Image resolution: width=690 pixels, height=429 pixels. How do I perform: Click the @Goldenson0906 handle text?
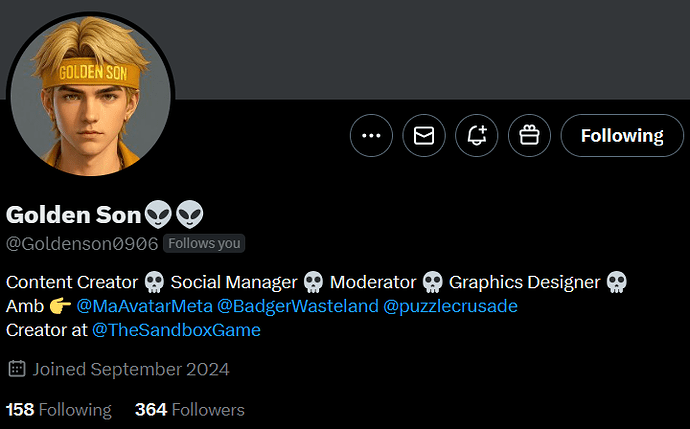click(x=82, y=243)
